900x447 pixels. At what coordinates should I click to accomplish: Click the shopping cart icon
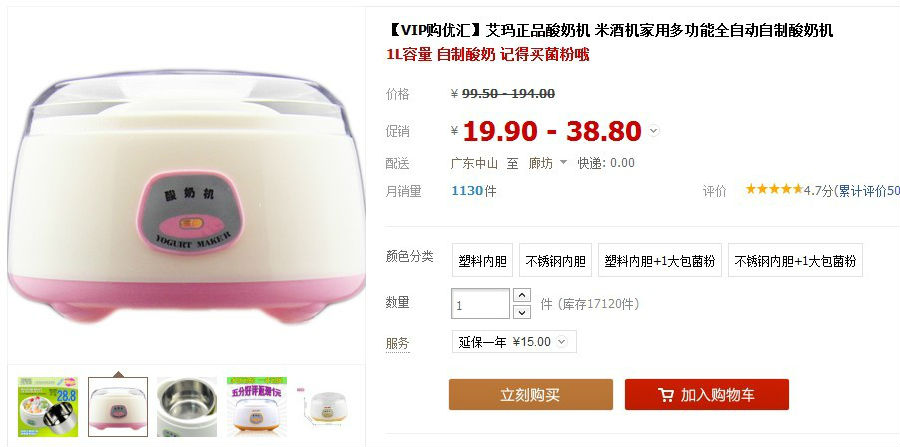click(666, 395)
